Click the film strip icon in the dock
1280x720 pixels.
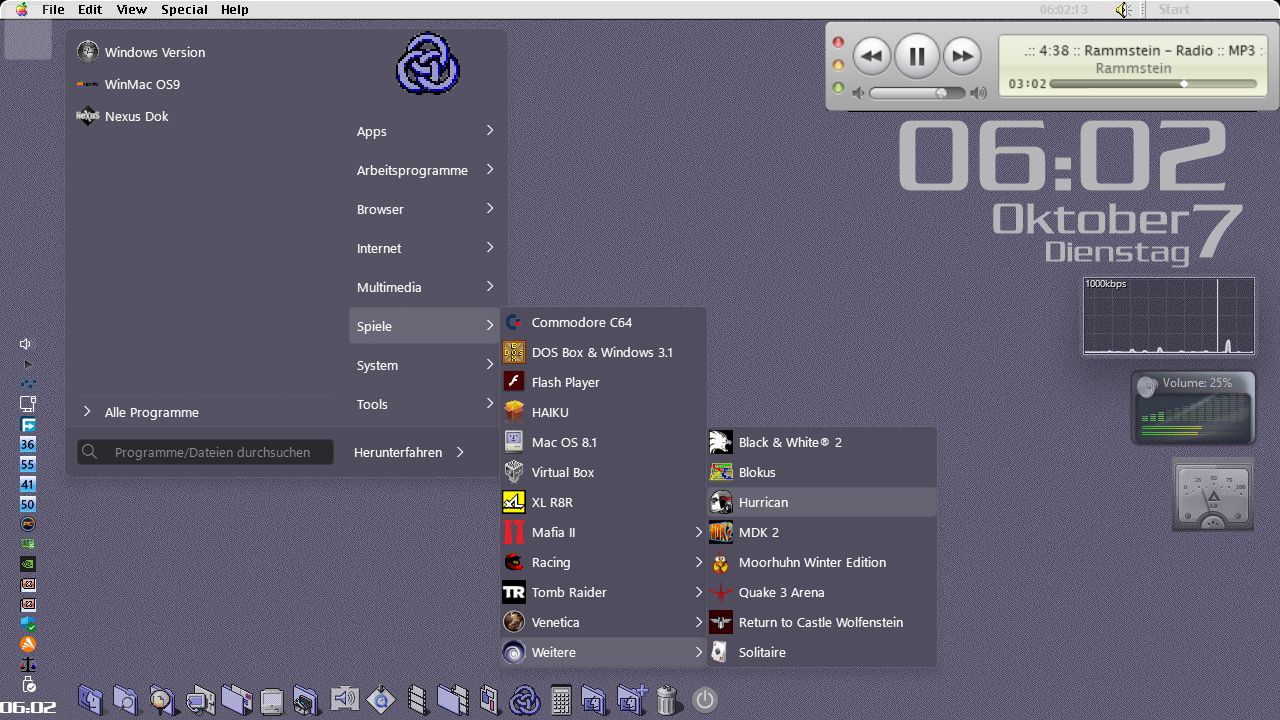pyautogui.click(x=418, y=700)
